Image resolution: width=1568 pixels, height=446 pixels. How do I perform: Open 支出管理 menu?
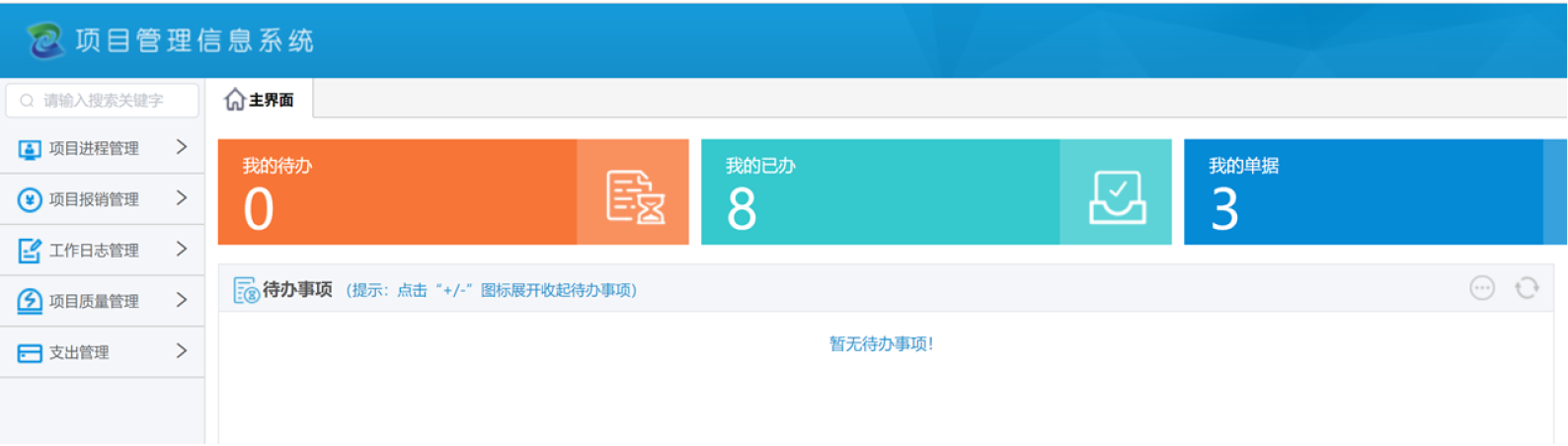pyautogui.click(x=103, y=352)
